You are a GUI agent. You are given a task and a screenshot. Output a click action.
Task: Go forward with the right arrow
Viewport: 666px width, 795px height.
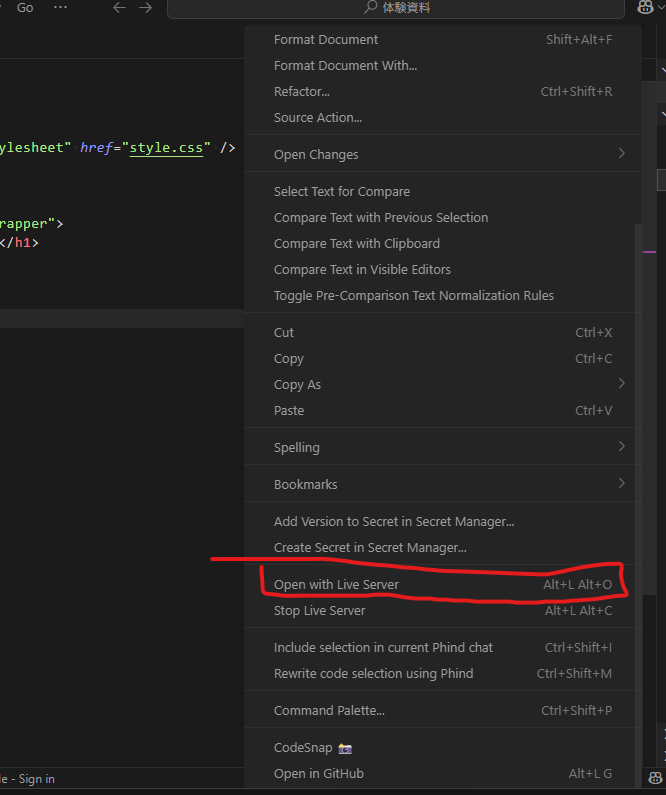click(145, 8)
